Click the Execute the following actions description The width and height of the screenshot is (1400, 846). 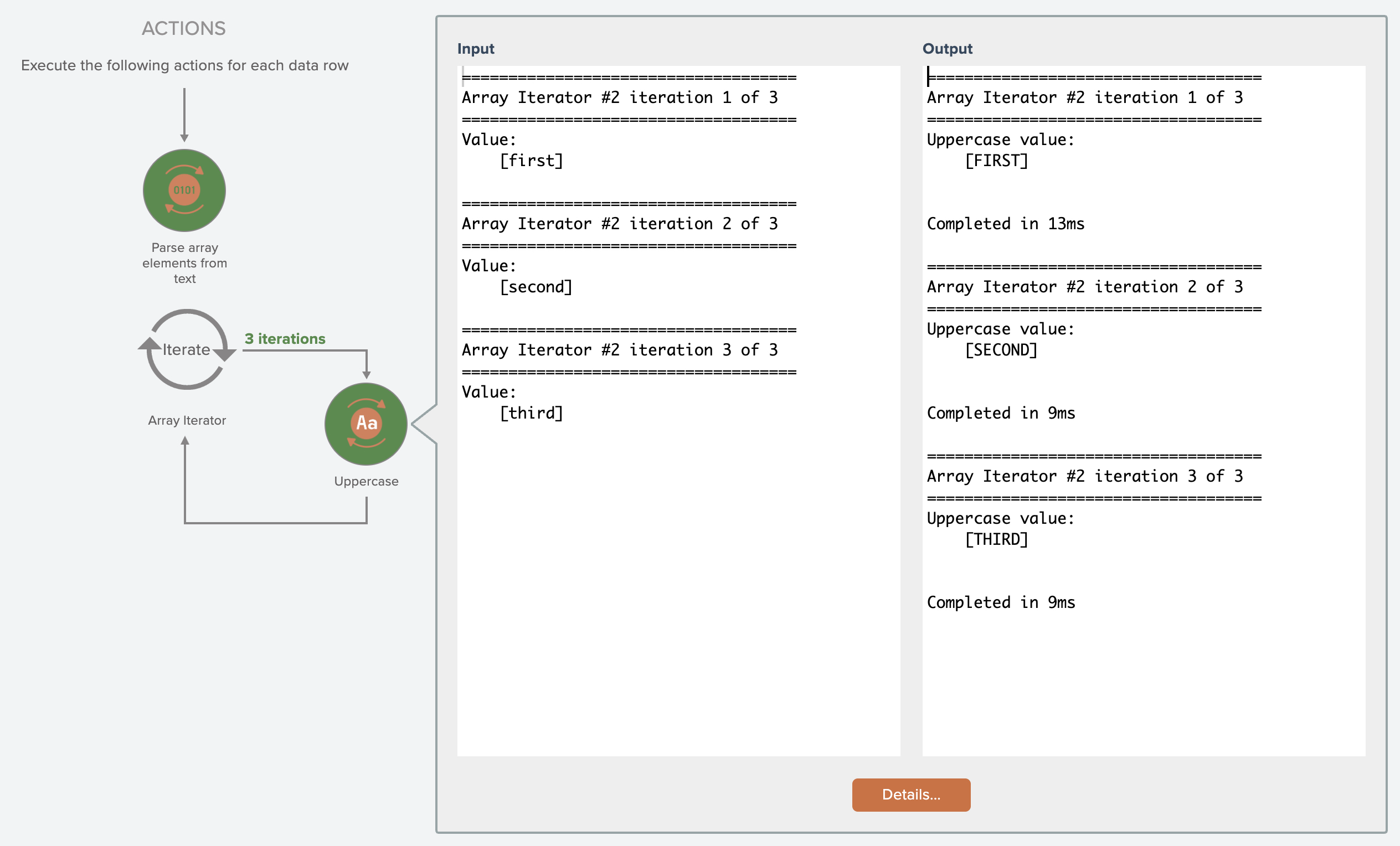coord(184,65)
